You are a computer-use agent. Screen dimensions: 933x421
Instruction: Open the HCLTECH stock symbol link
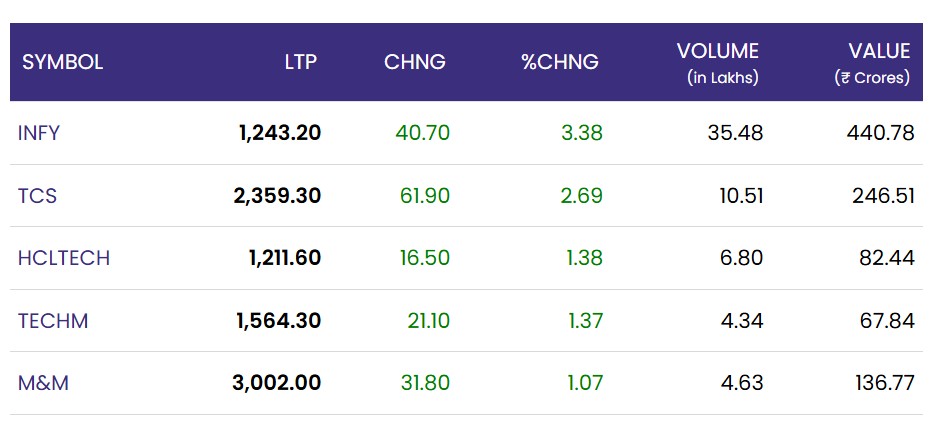[64, 258]
